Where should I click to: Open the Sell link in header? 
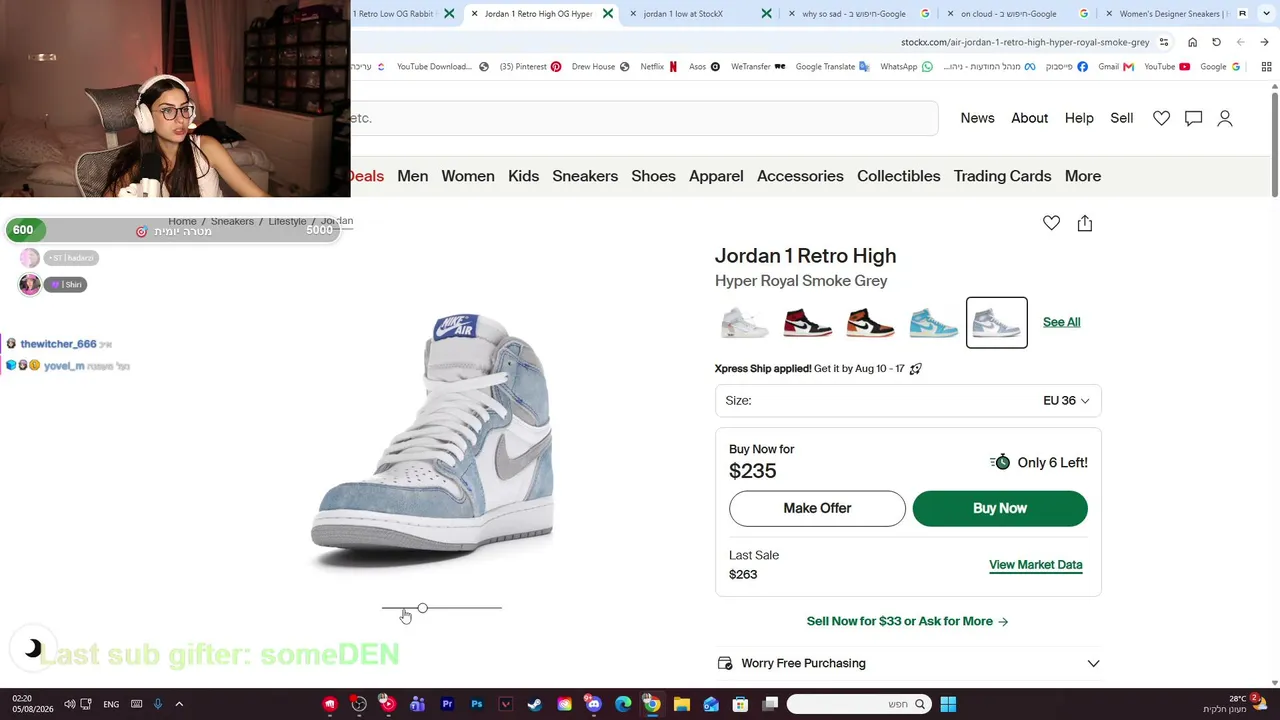coord(1122,118)
